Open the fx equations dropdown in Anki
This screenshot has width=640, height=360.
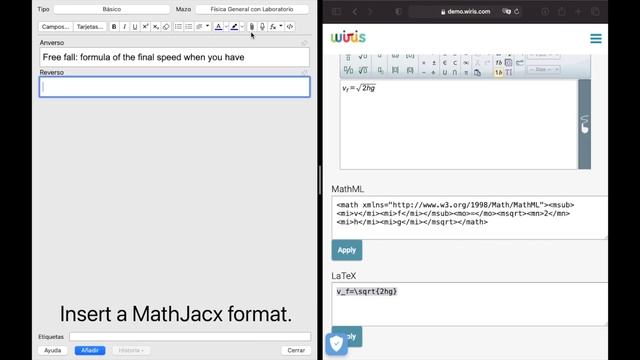pos(276,27)
